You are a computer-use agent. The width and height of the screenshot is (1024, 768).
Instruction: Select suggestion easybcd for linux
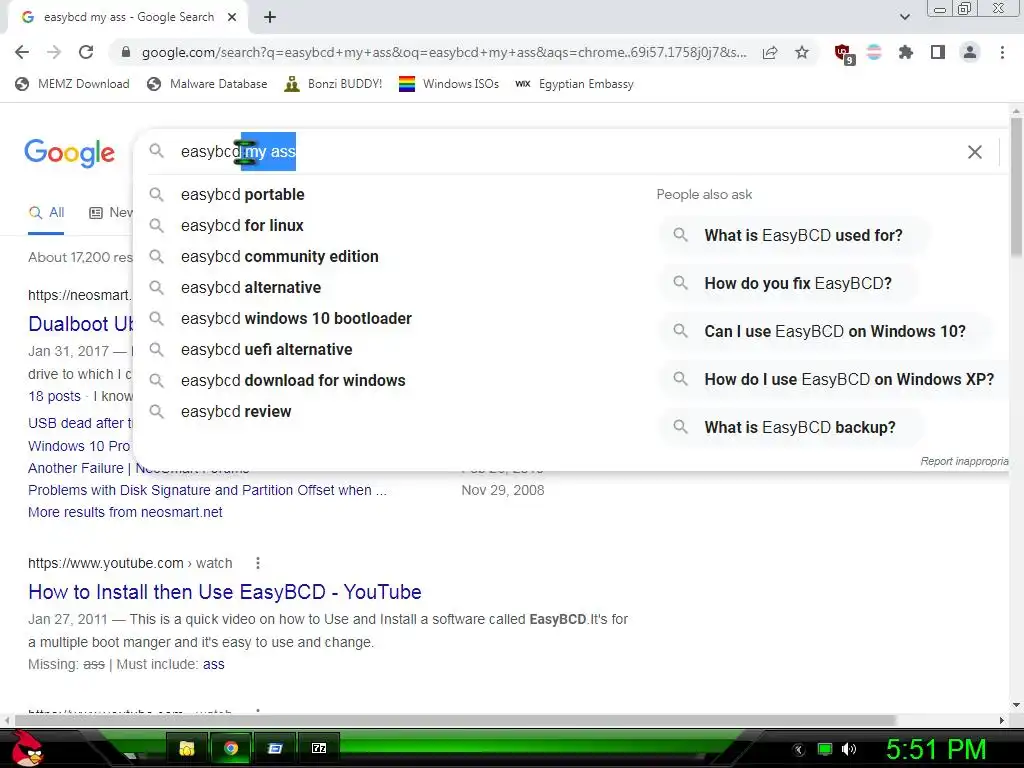click(242, 225)
